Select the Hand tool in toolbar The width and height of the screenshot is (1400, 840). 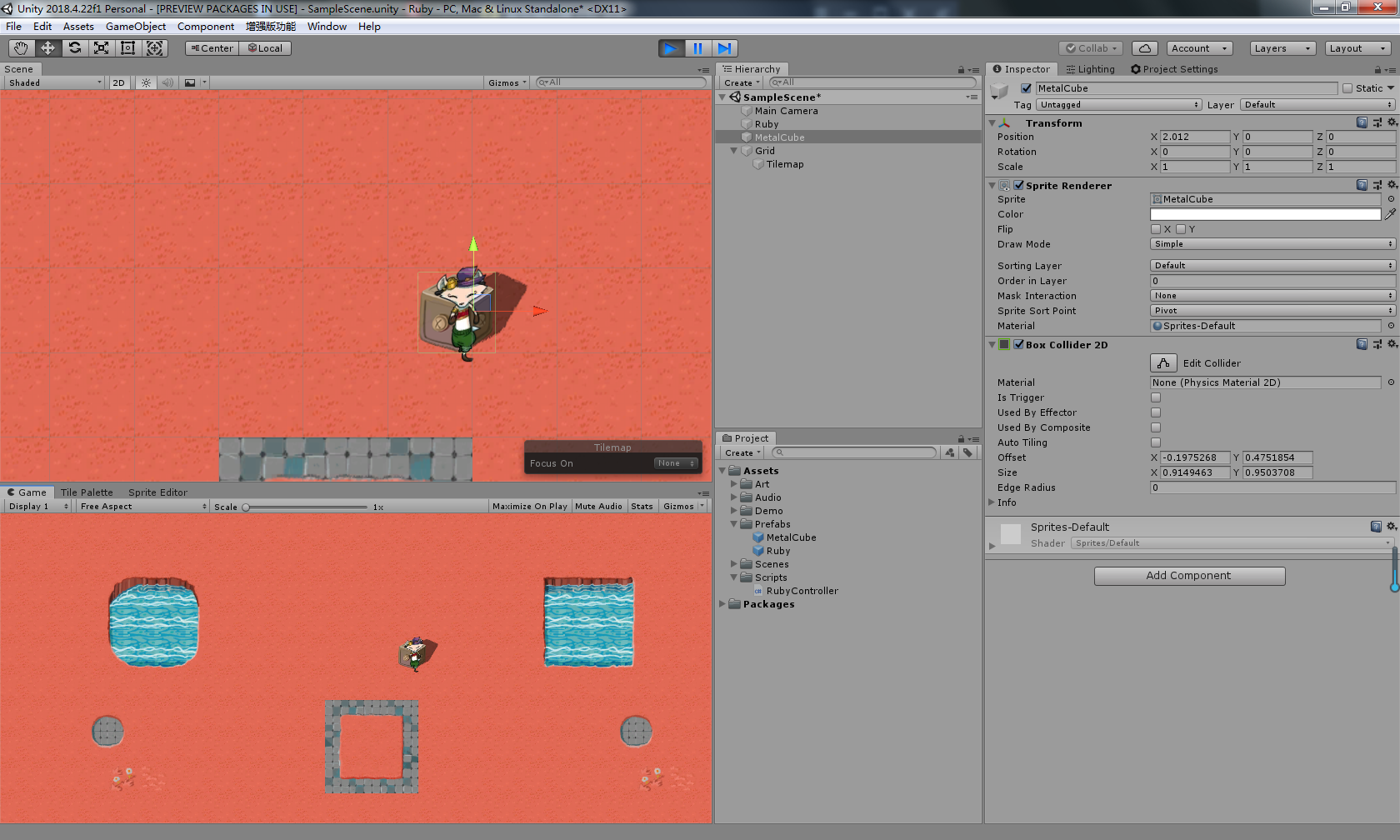21,48
